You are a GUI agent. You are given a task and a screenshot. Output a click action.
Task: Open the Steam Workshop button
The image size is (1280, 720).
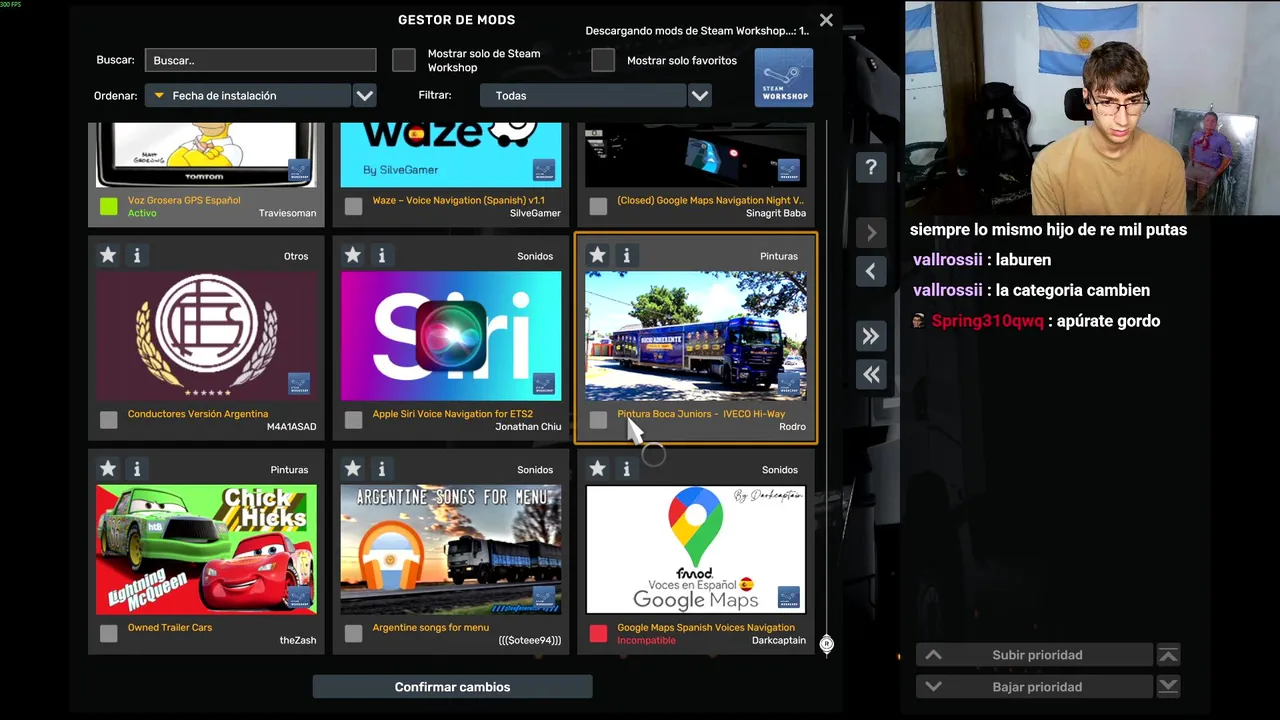784,77
